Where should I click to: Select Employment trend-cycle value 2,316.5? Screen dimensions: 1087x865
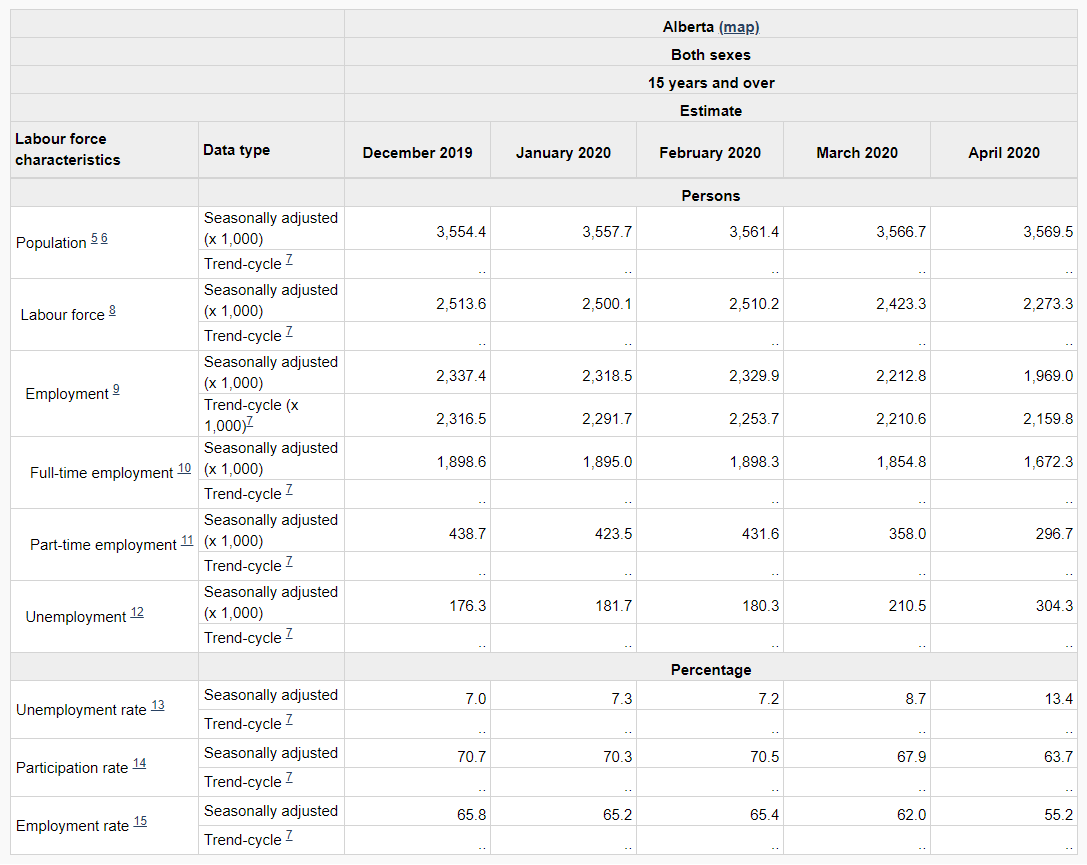(461, 419)
